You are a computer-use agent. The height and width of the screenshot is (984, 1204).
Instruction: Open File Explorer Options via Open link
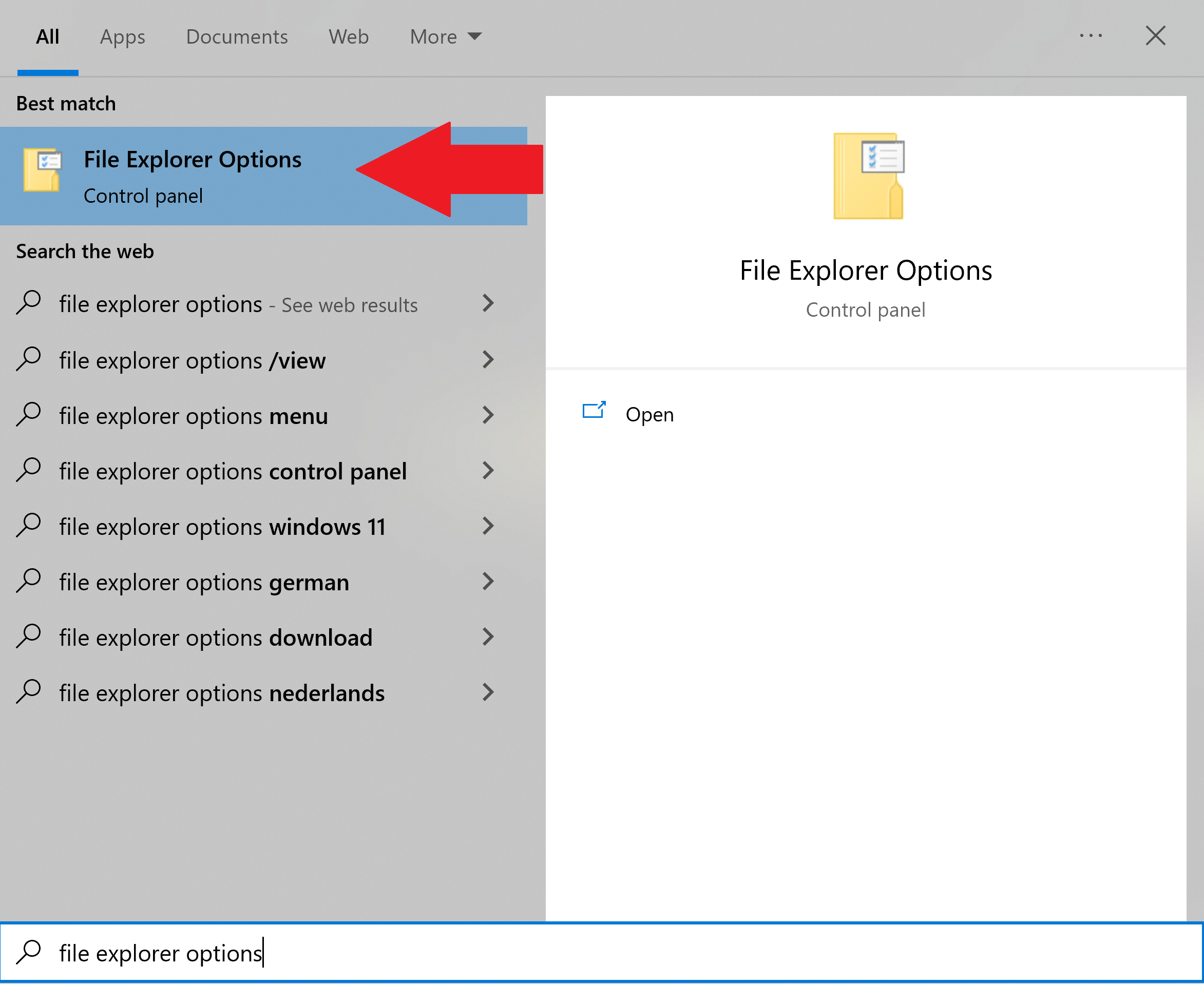649,415
